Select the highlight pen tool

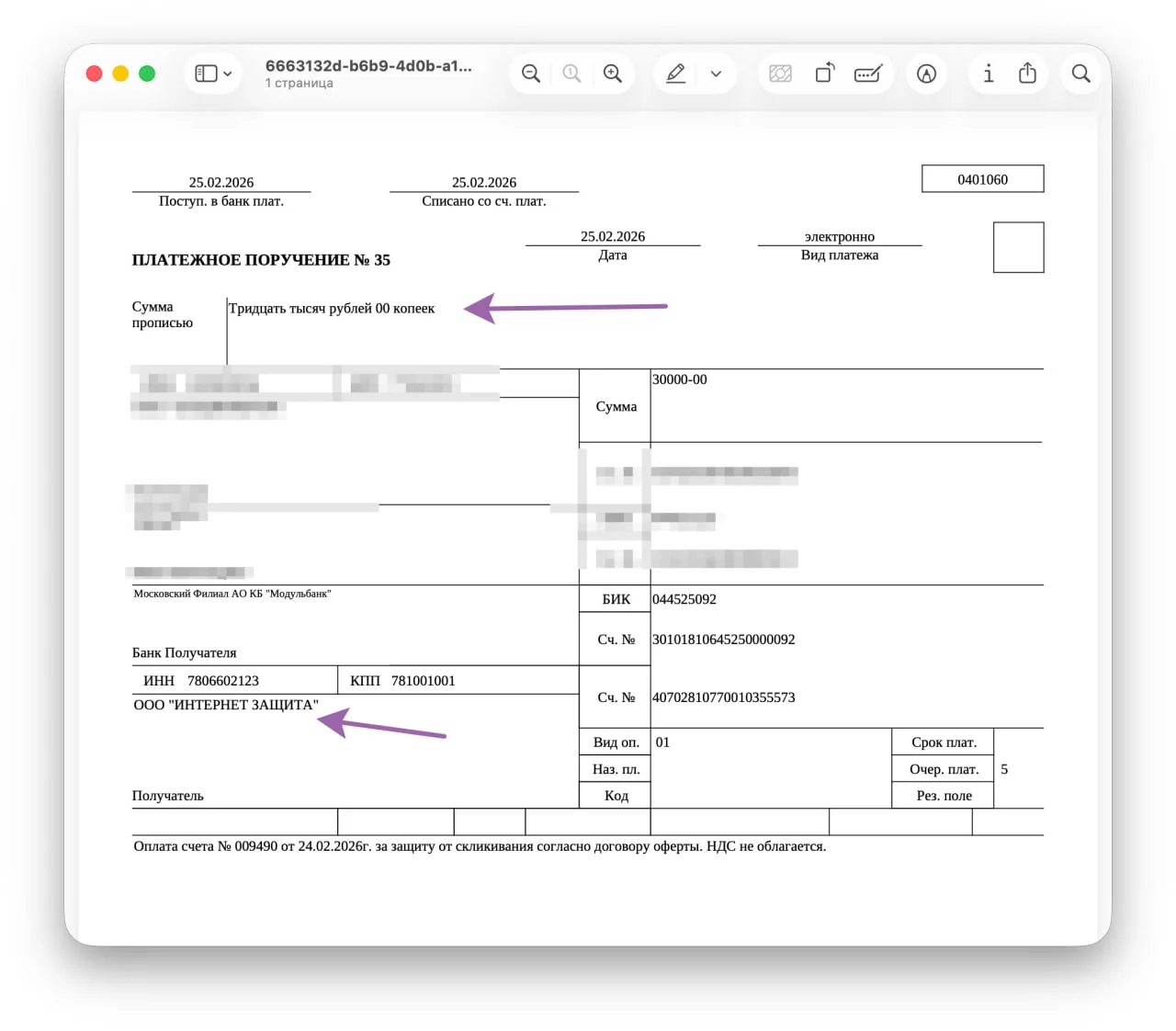[676, 74]
